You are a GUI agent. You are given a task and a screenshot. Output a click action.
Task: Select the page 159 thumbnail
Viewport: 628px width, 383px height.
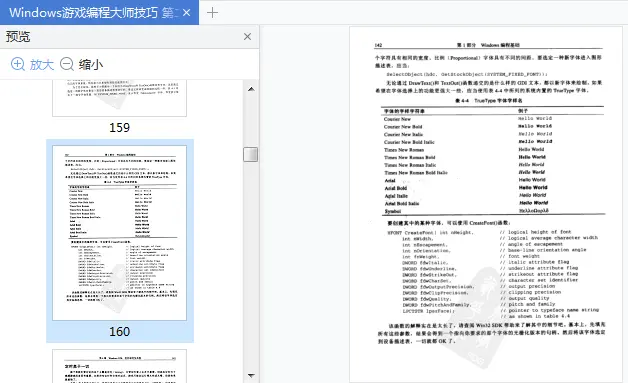[x=119, y=98]
